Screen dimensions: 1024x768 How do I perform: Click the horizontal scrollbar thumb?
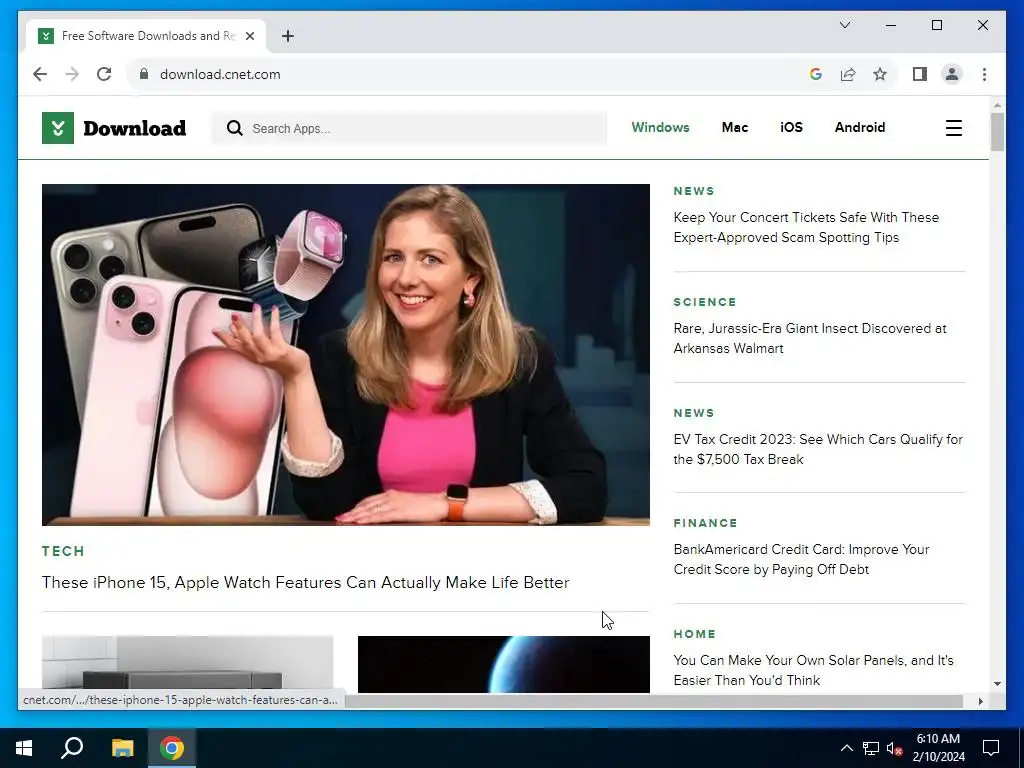(654, 701)
